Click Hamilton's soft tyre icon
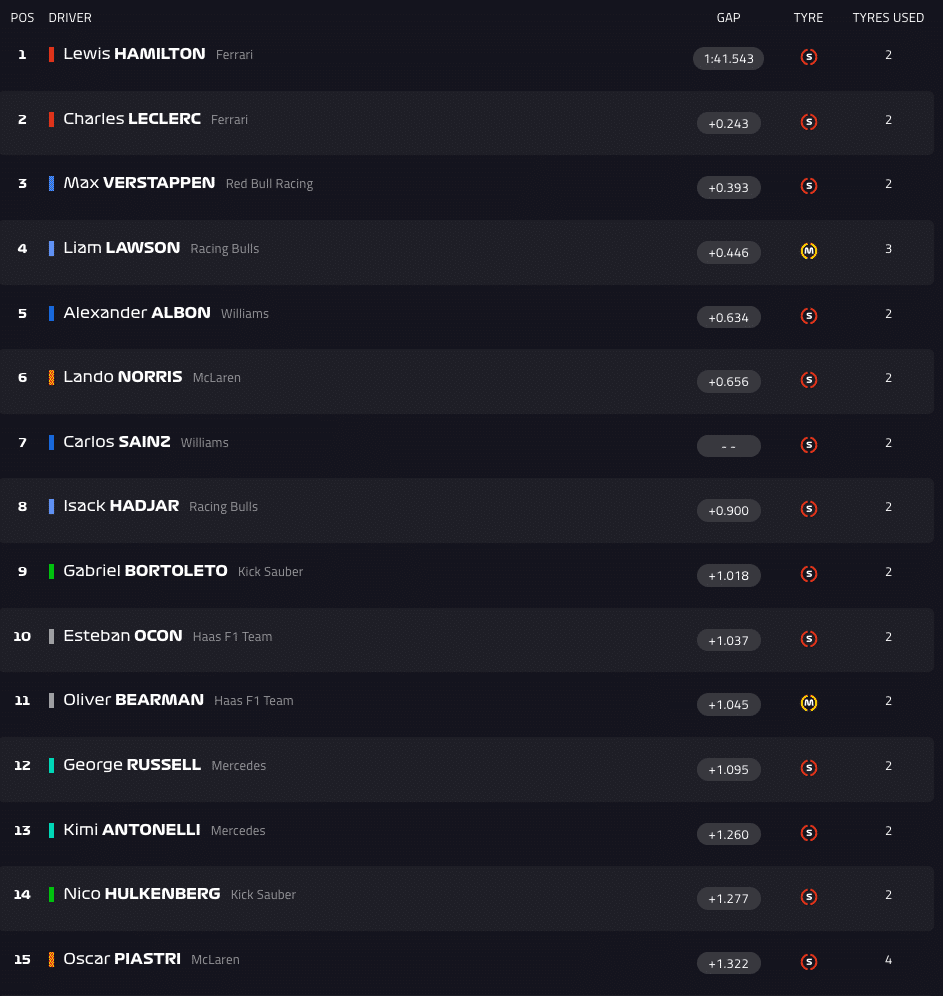 809,57
